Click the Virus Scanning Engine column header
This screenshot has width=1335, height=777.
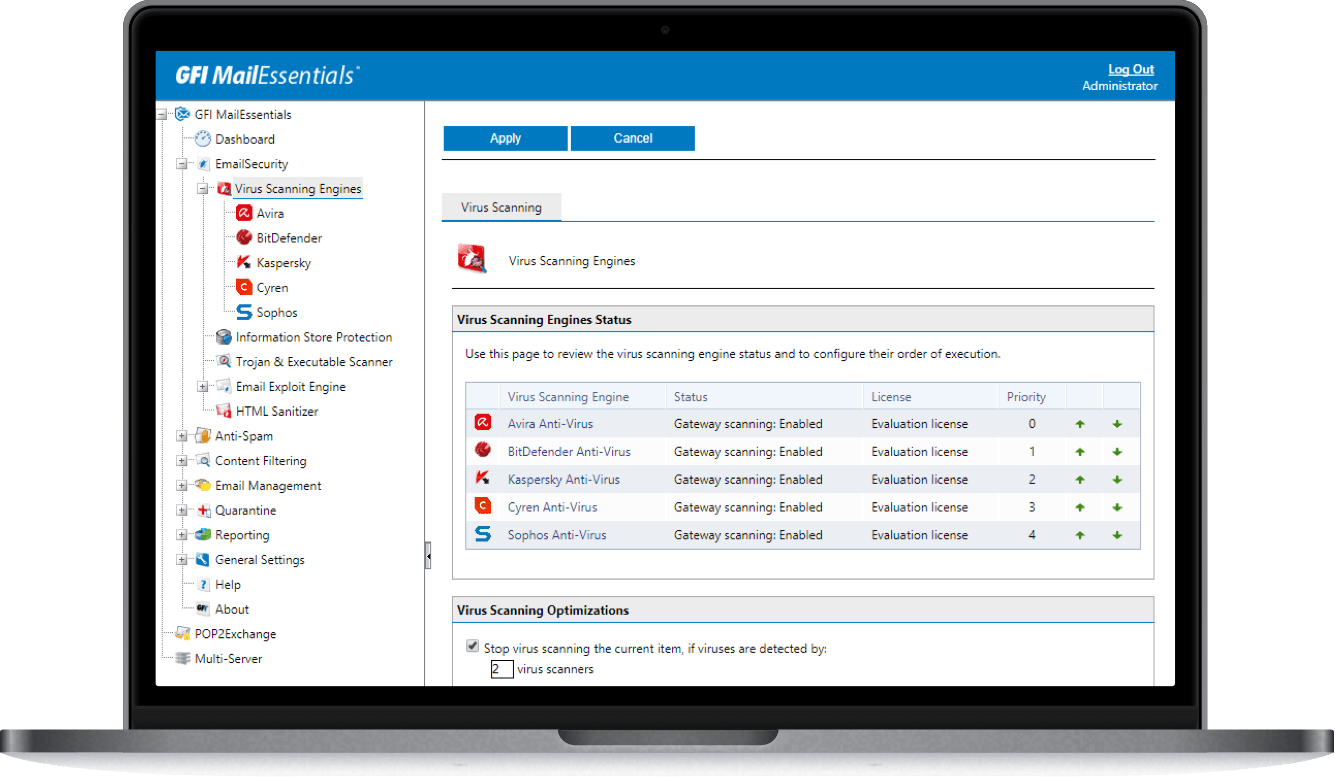tap(568, 397)
